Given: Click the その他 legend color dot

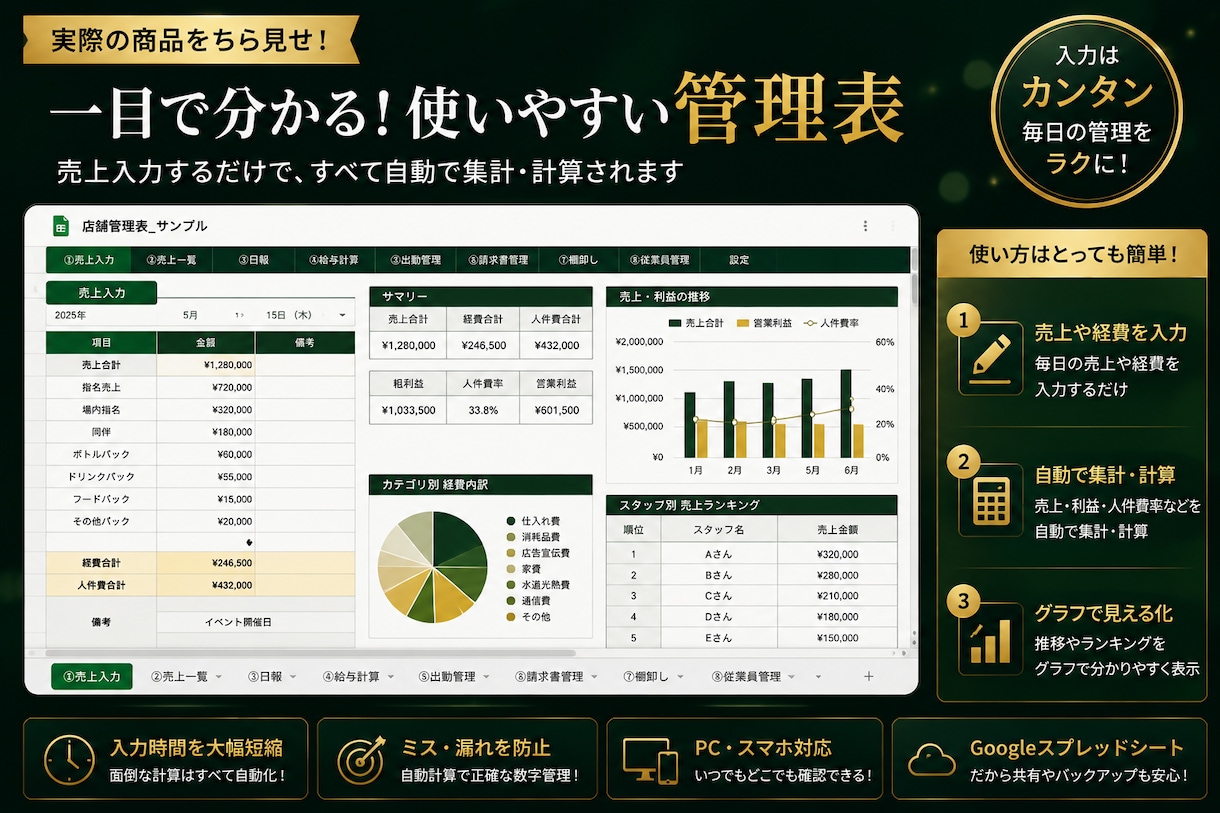Looking at the screenshot, I should 511,617.
